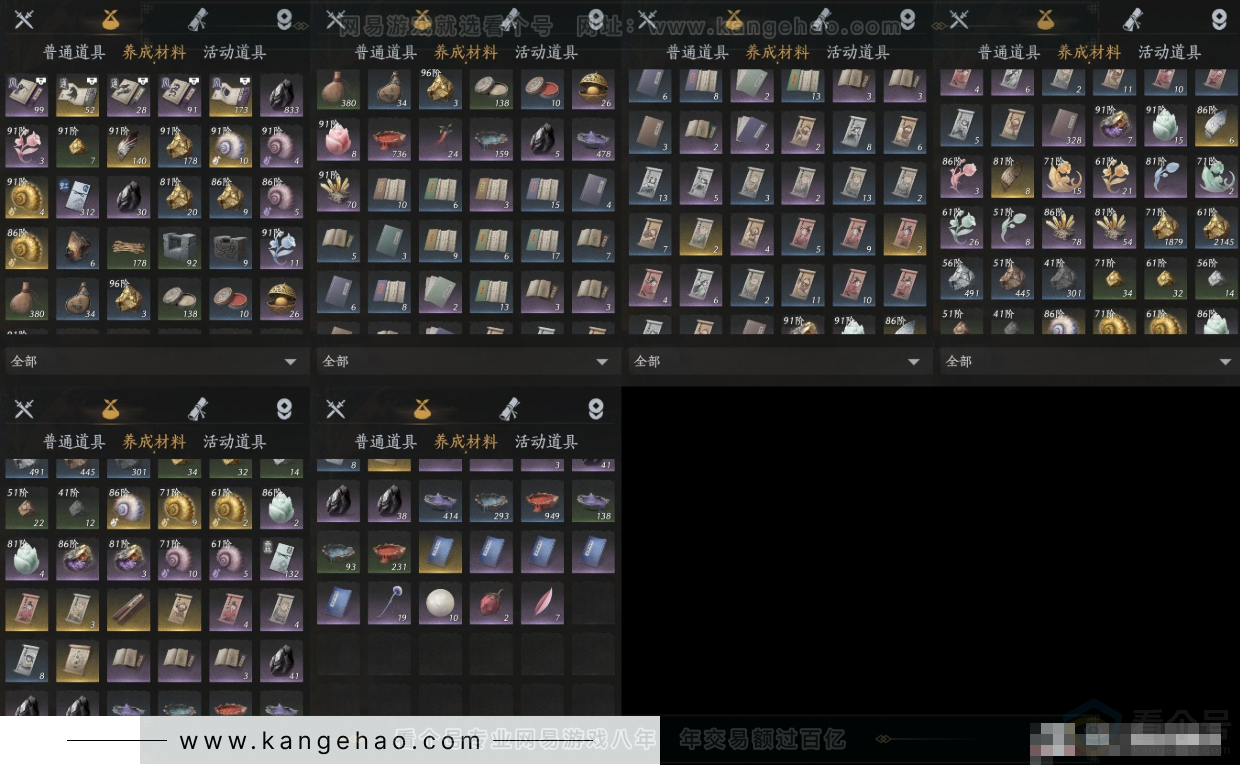Select the 51阶 ore with count 22
1240x765 pixels.
pos(26,509)
